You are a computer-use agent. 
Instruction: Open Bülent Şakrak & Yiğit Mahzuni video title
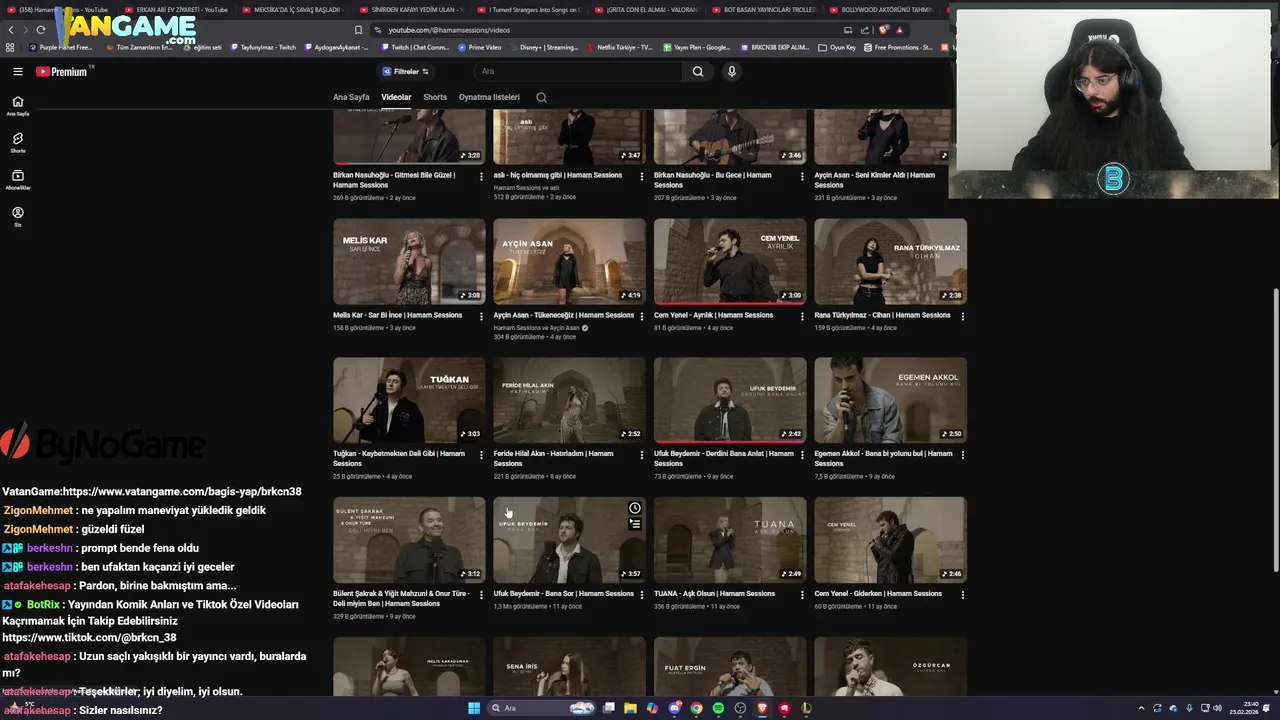coord(401,598)
